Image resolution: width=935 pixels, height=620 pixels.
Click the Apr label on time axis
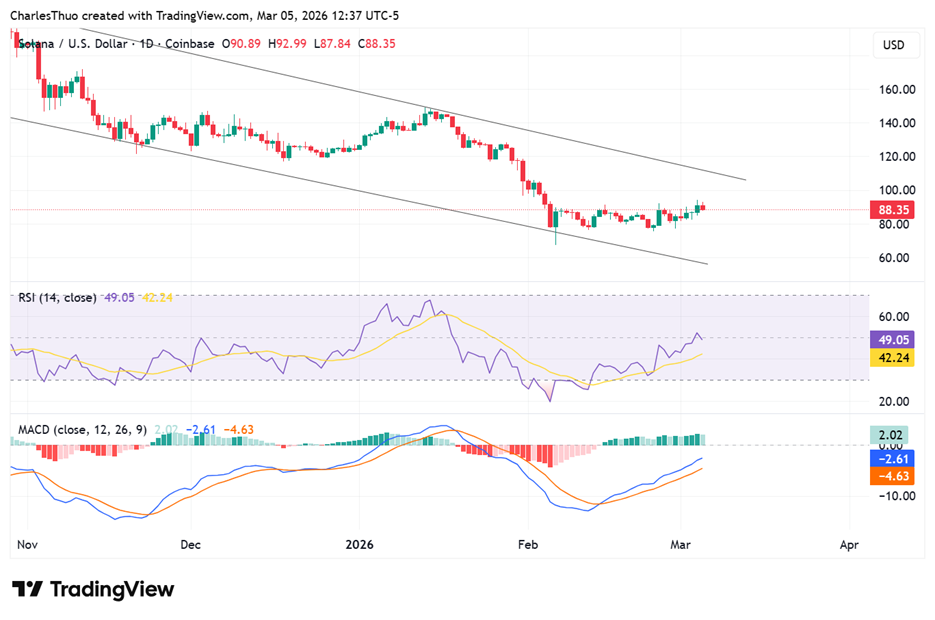(x=849, y=545)
